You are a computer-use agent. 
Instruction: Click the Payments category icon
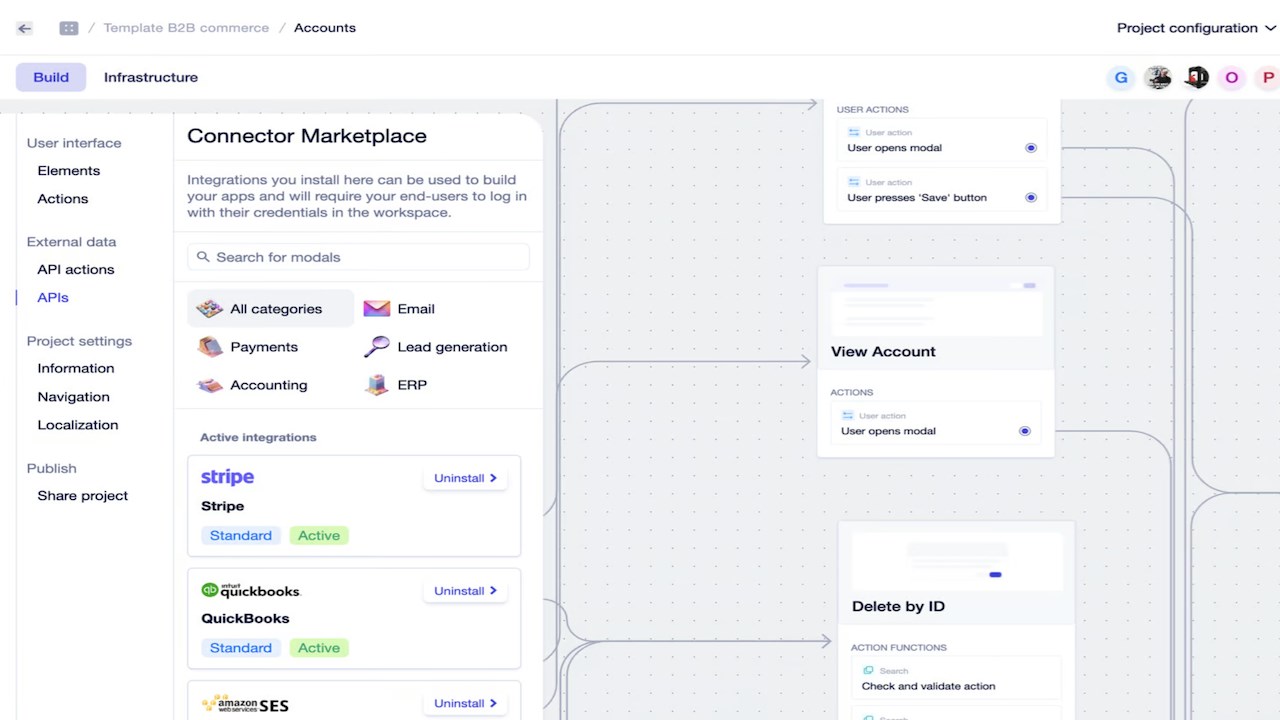click(x=210, y=347)
